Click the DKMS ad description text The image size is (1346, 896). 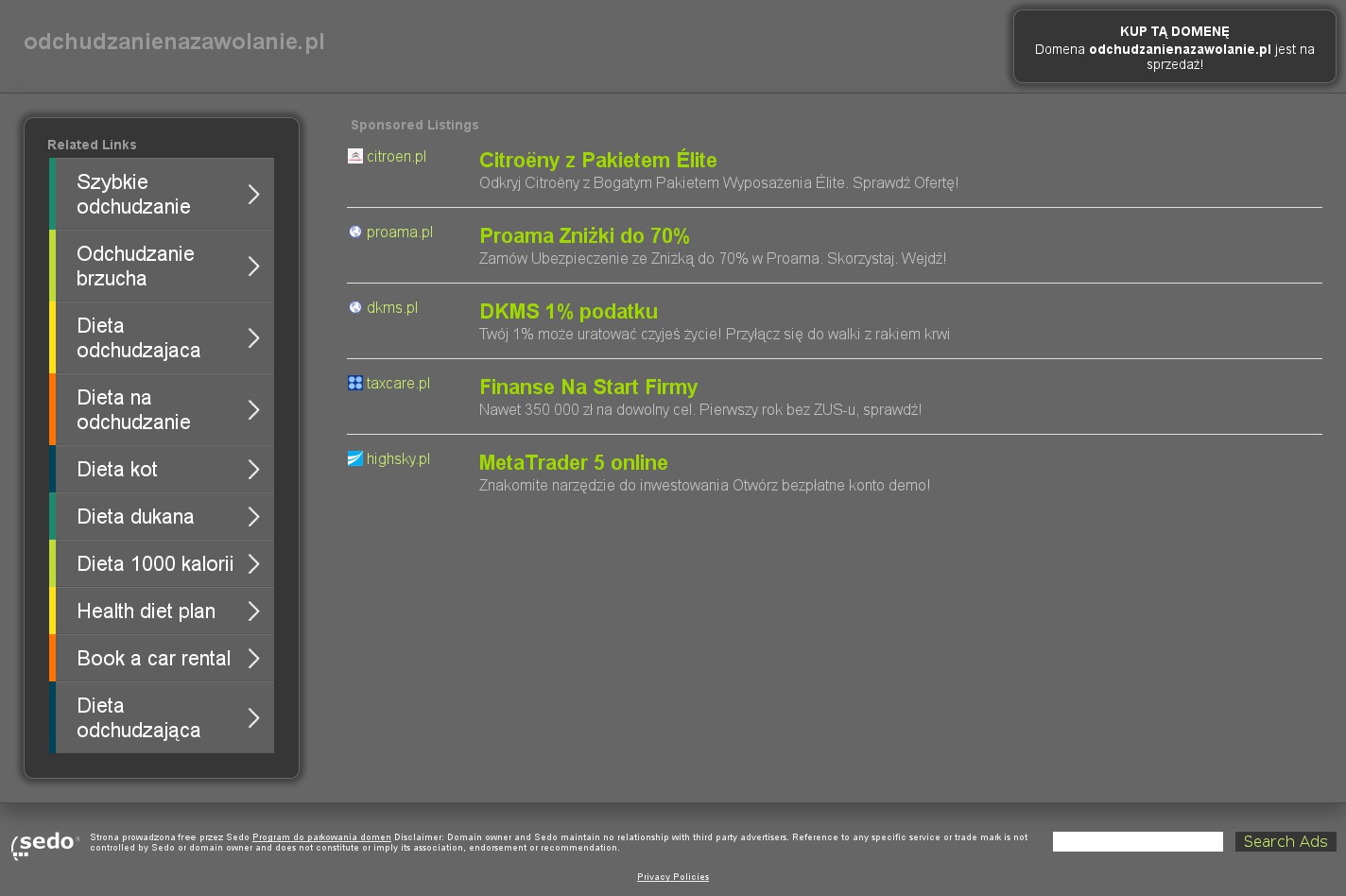[715, 334]
